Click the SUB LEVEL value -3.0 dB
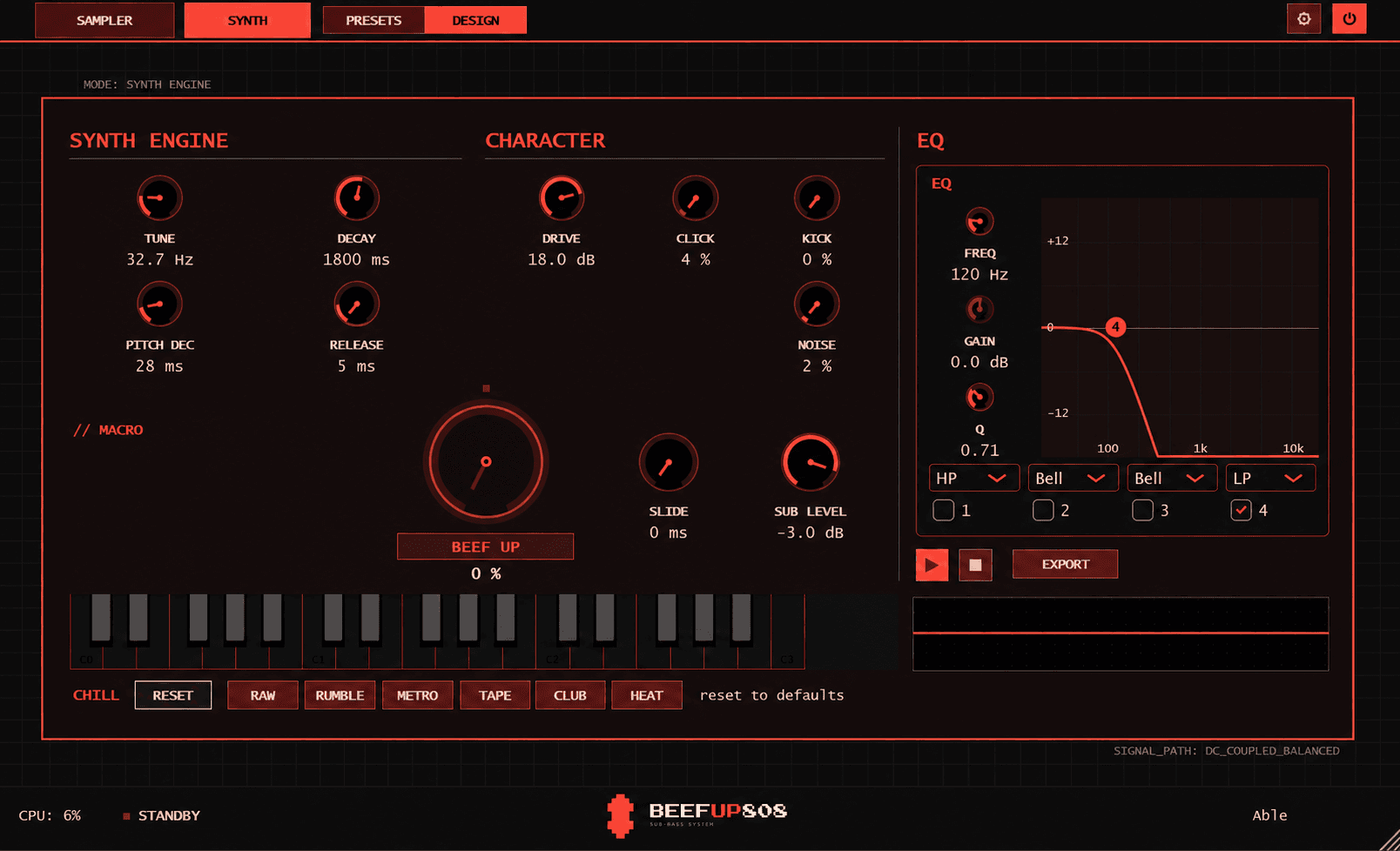 tap(811, 533)
